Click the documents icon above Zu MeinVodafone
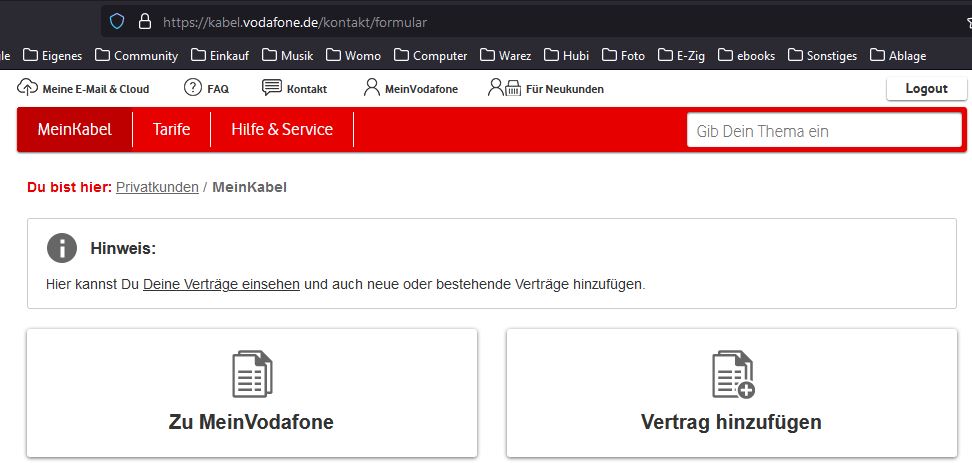This screenshot has width=972, height=470. [x=252, y=374]
